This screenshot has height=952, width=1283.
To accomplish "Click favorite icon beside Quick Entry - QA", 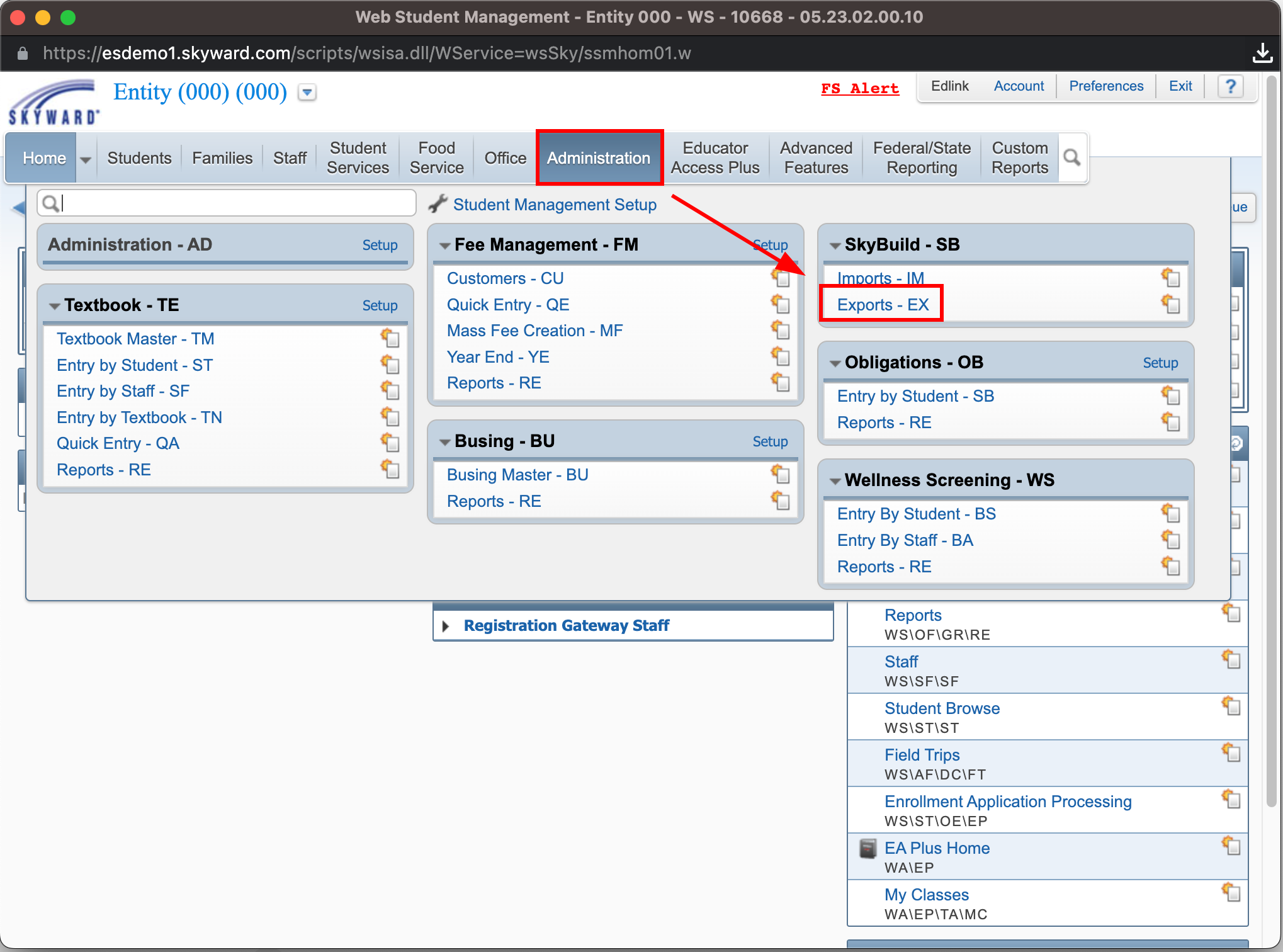I will (x=390, y=443).
